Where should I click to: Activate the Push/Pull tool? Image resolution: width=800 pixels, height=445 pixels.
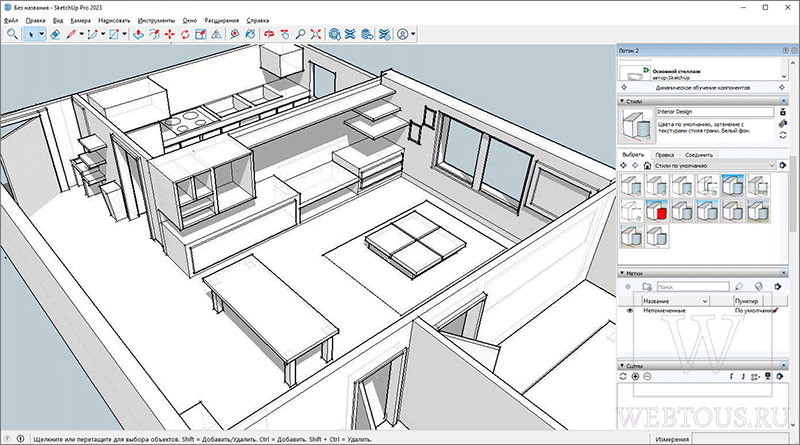tap(138, 34)
